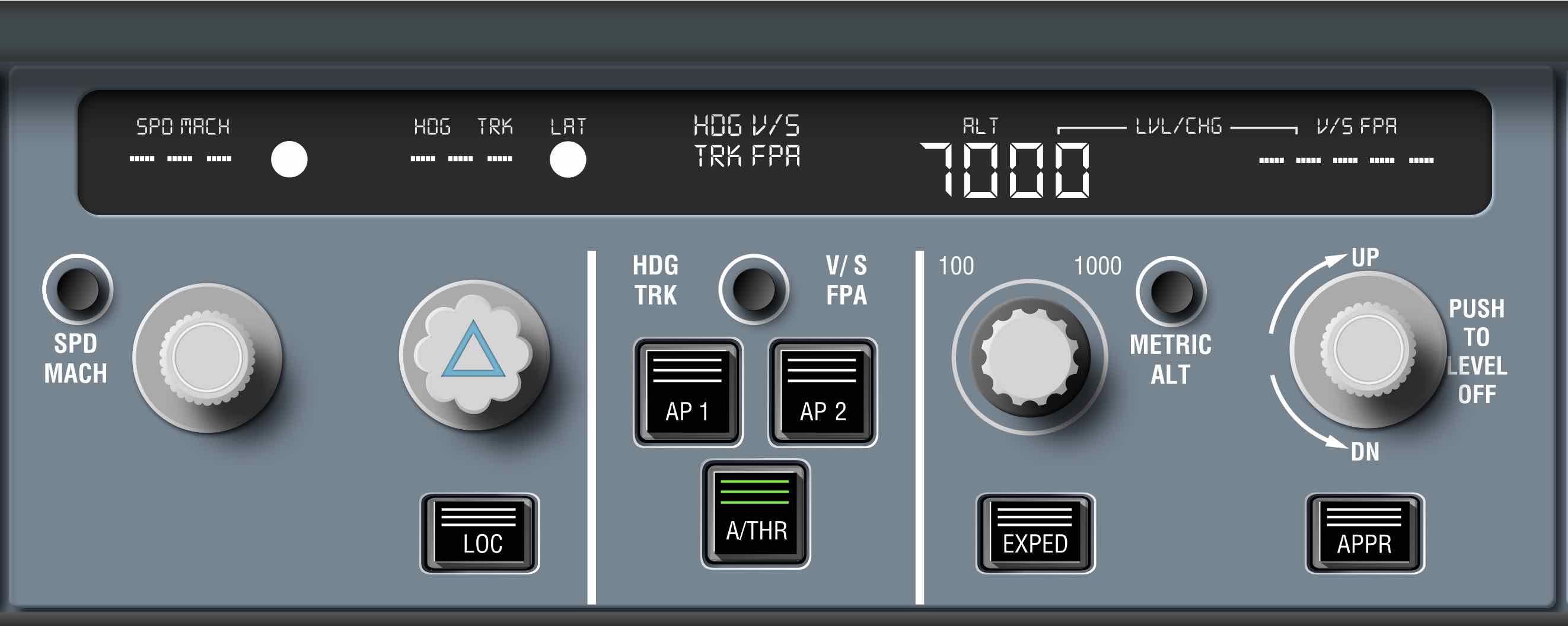The width and height of the screenshot is (1568, 626).
Task: Click the speed managed dot indicator
Action: (x=289, y=159)
